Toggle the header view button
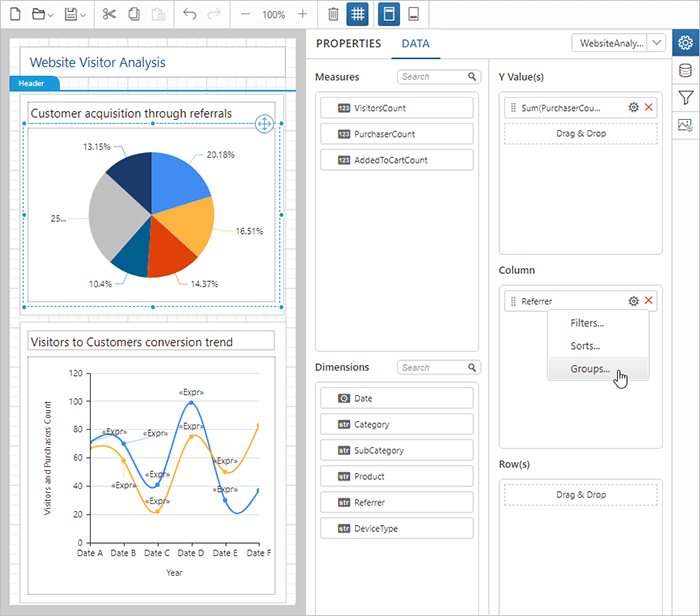 coord(389,14)
